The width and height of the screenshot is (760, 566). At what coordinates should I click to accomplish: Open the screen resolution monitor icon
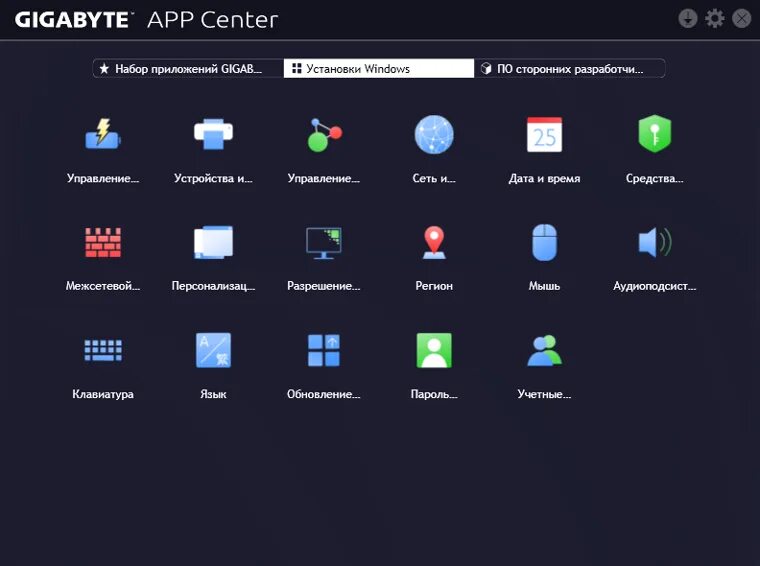[324, 243]
